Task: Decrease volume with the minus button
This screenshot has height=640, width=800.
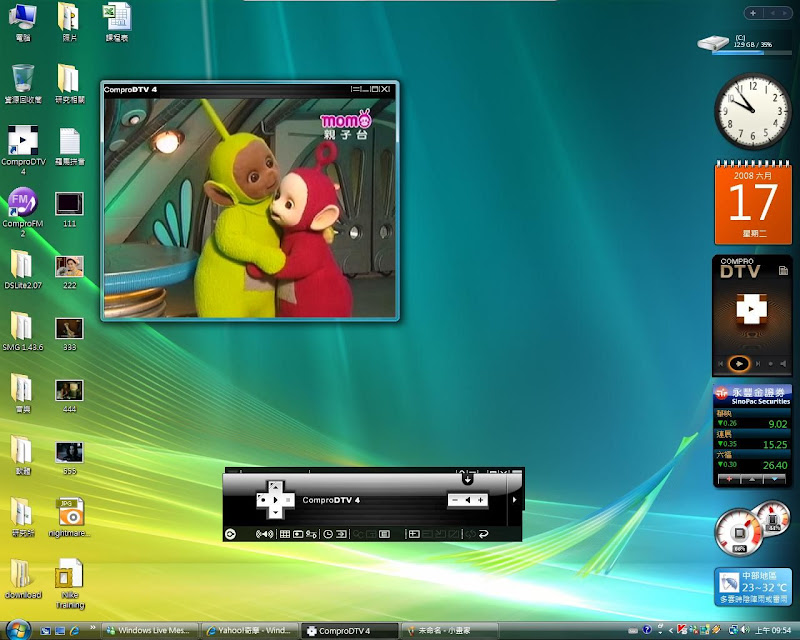Action: point(455,500)
